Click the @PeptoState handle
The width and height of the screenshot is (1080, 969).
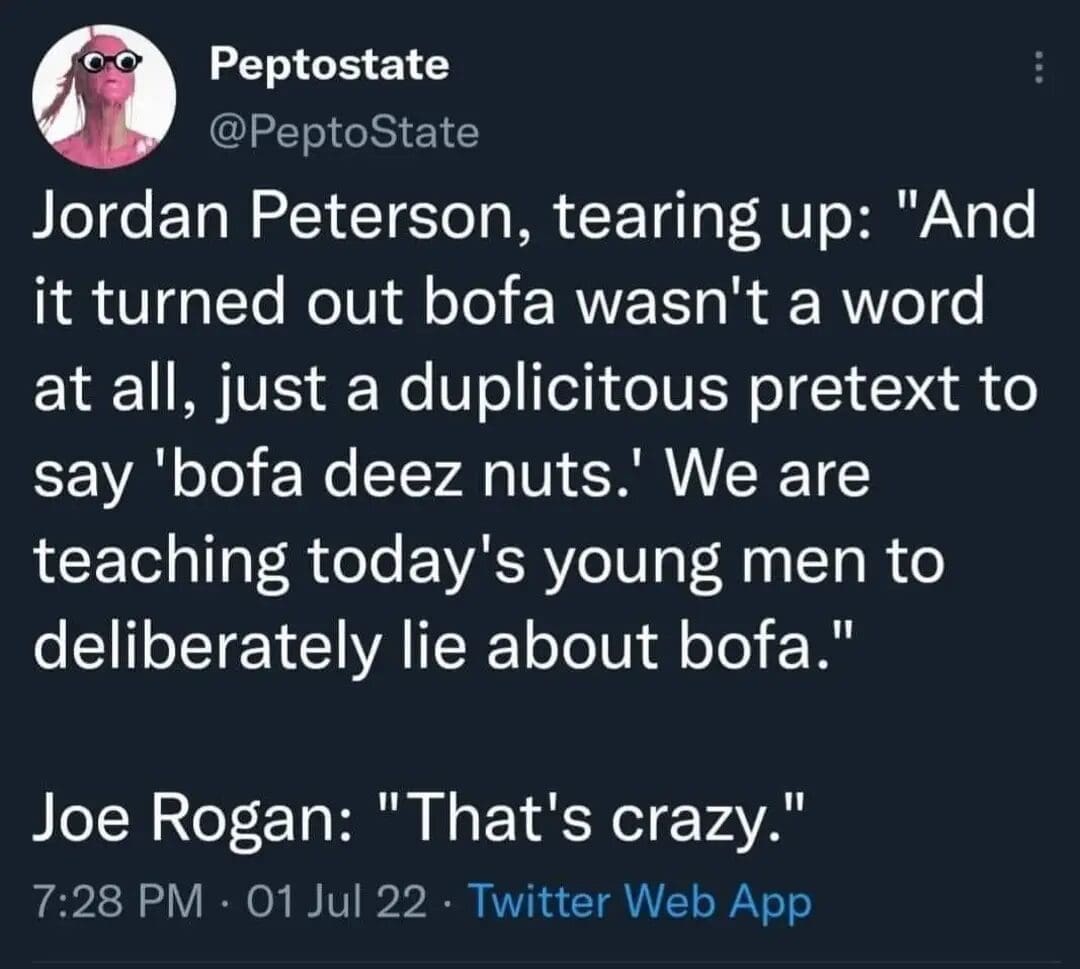344,132
